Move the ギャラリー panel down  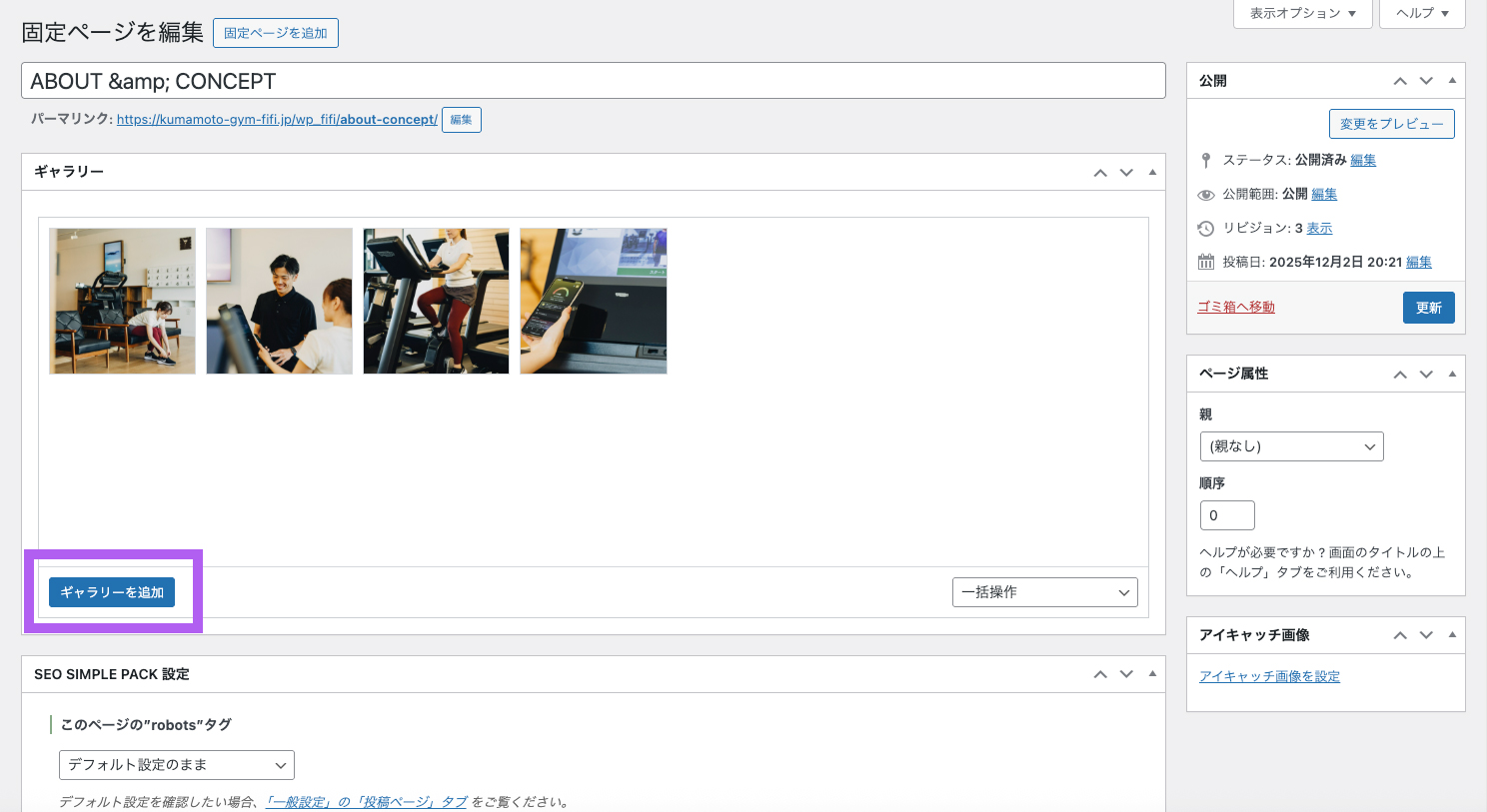[1126, 173]
